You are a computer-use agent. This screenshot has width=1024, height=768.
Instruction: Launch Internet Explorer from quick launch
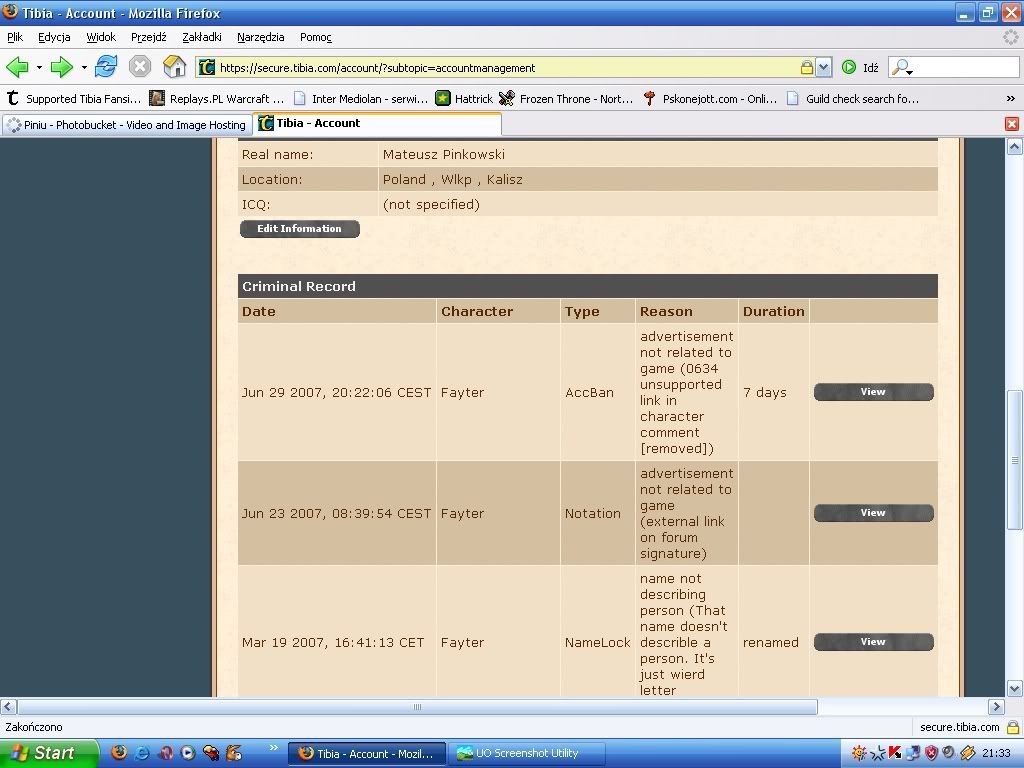142,752
